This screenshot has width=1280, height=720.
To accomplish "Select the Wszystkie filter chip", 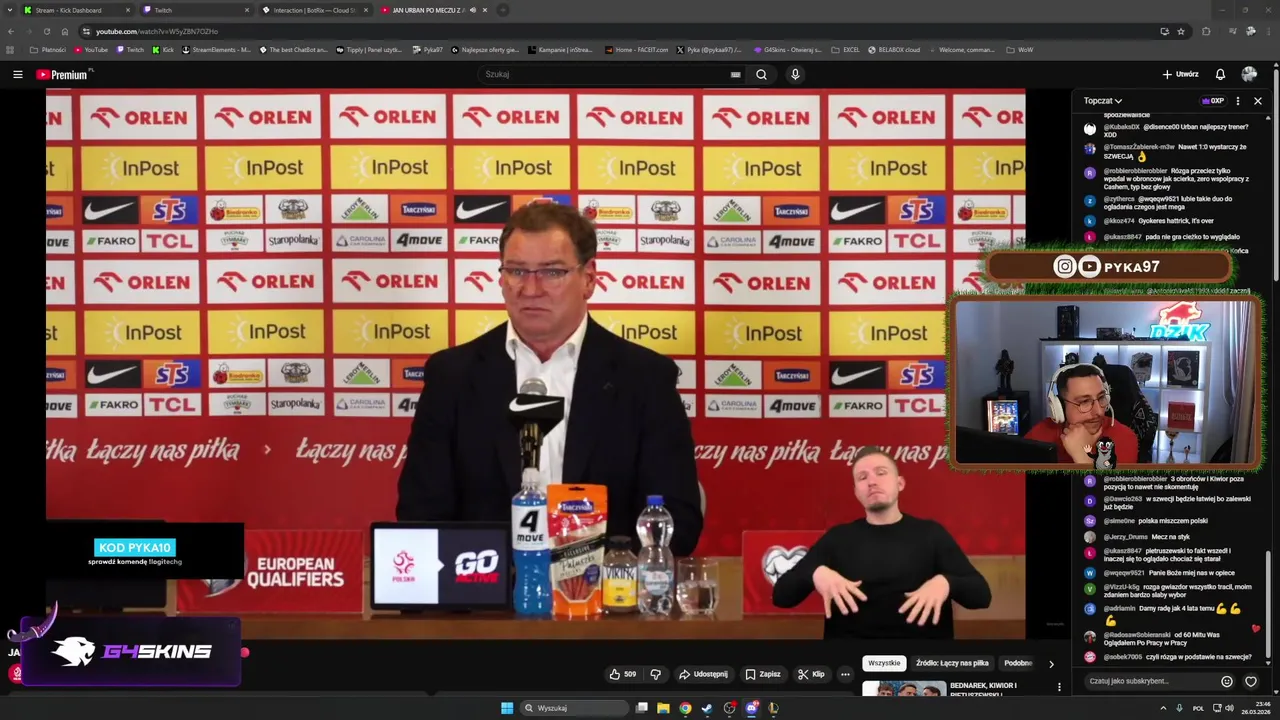I will pyautogui.click(x=884, y=663).
